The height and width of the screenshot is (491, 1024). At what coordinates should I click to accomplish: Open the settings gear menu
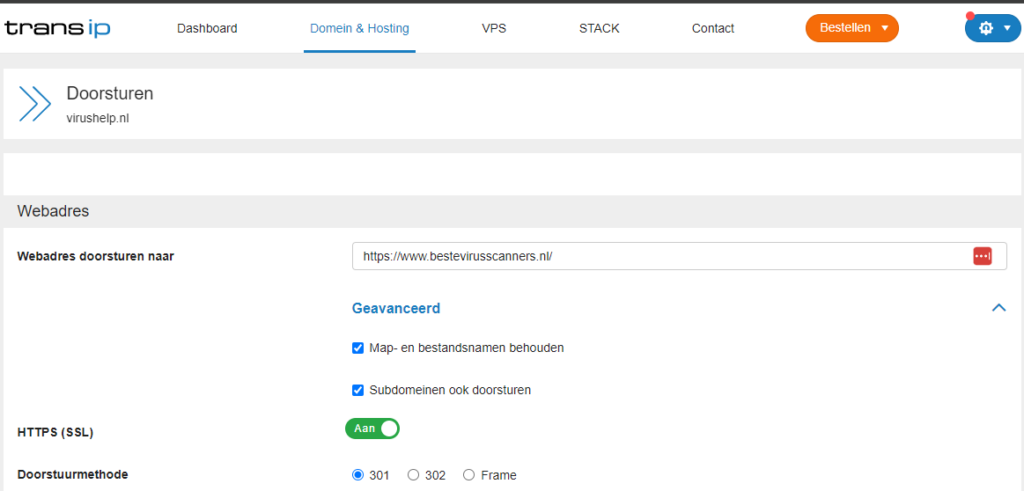[x=986, y=28]
